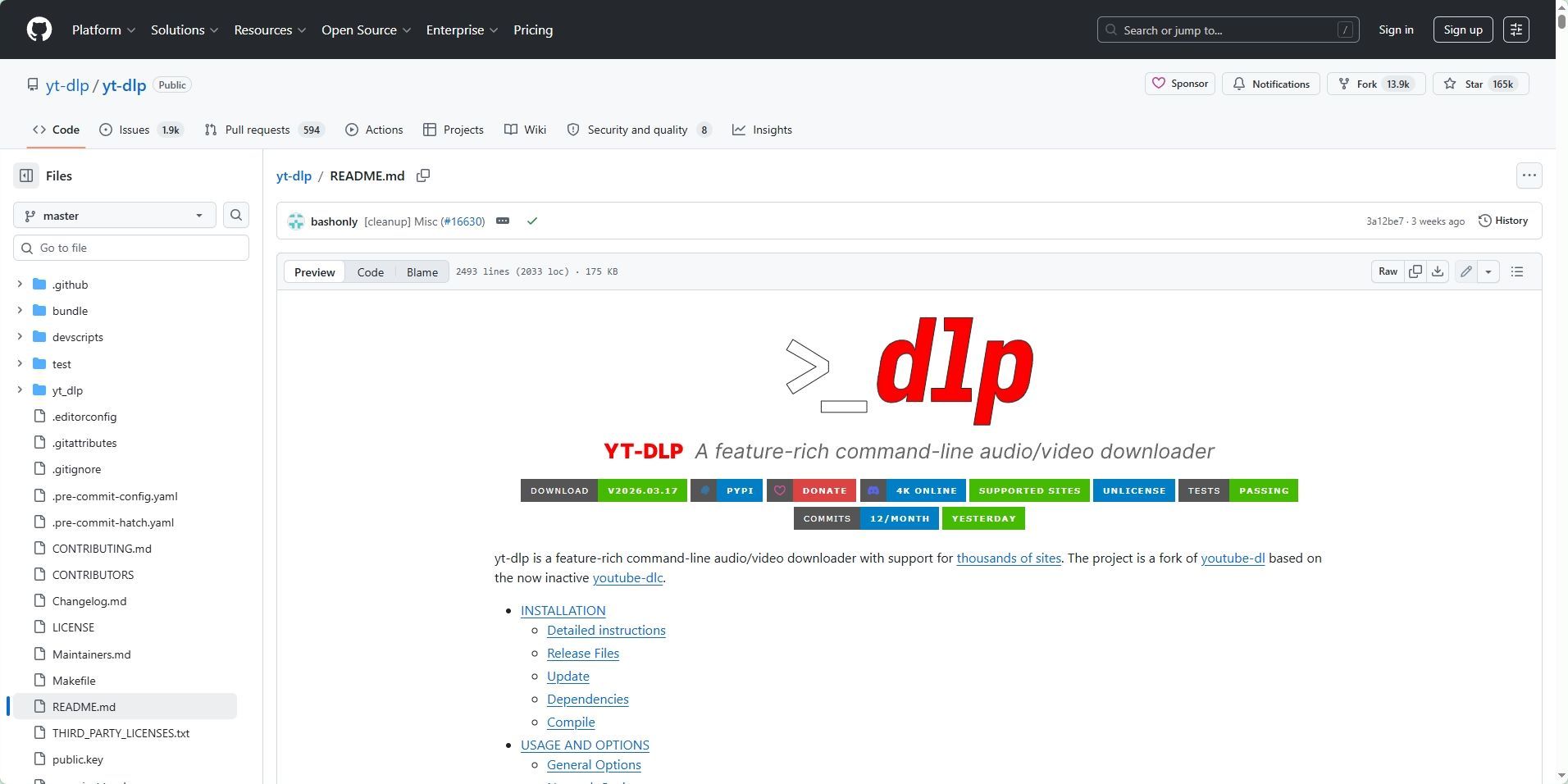
Task: Expand the devscripts folder
Action: pyautogui.click(x=20, y=337)
